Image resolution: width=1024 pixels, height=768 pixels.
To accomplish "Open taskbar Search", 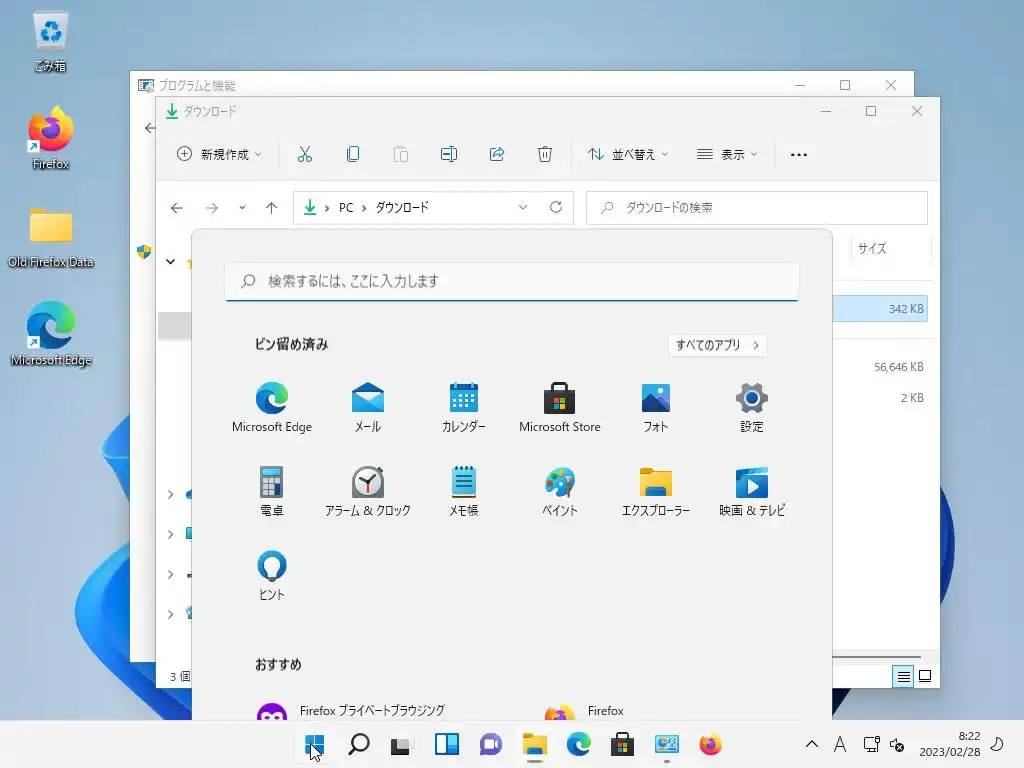I will pos(359,744).
